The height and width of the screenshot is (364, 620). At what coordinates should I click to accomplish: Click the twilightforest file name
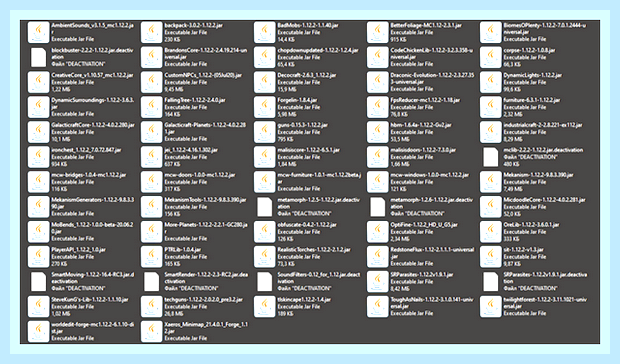[x=545, y=303]
